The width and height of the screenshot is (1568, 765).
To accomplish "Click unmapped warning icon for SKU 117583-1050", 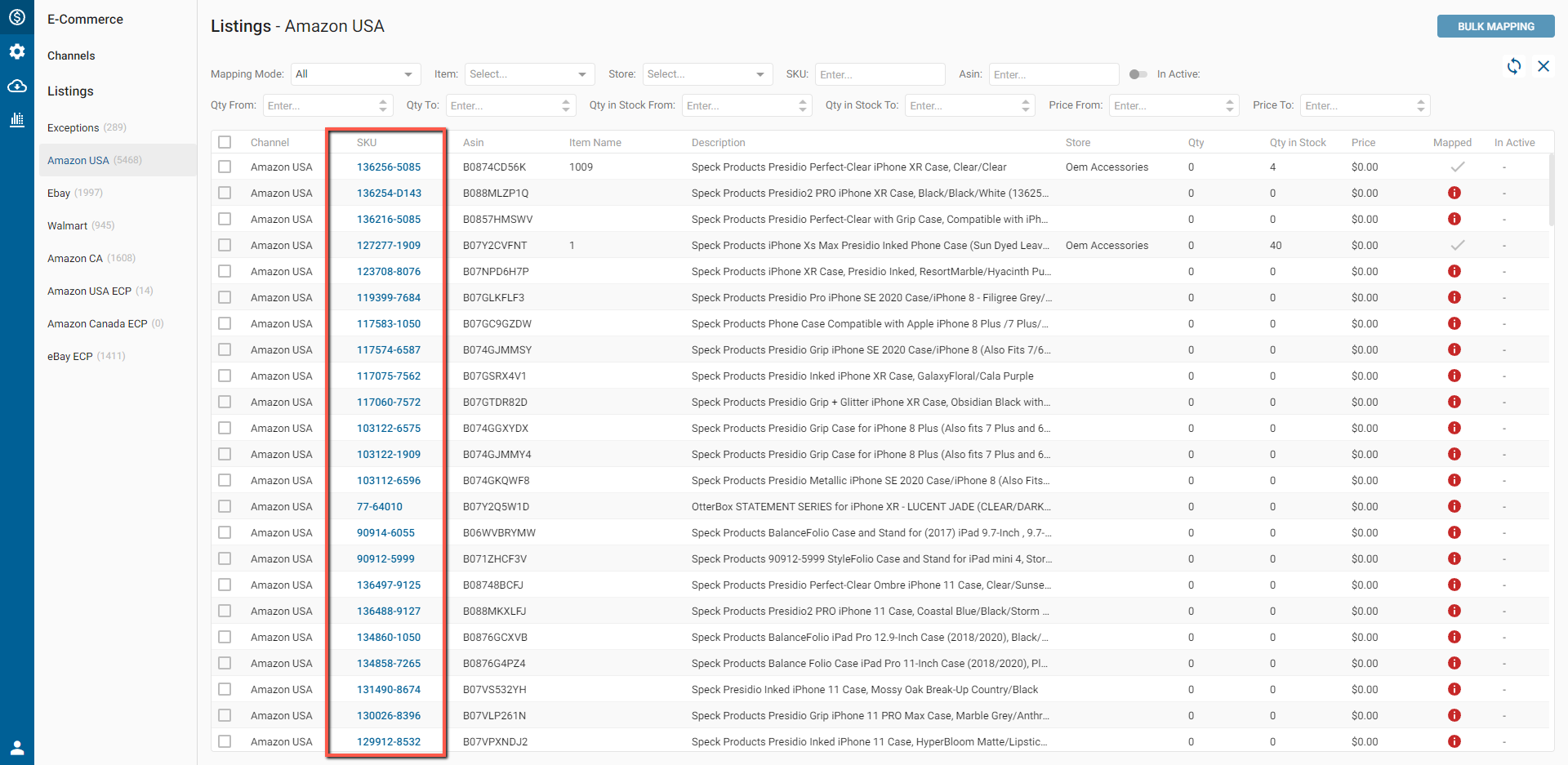I will click(1454, 323).
